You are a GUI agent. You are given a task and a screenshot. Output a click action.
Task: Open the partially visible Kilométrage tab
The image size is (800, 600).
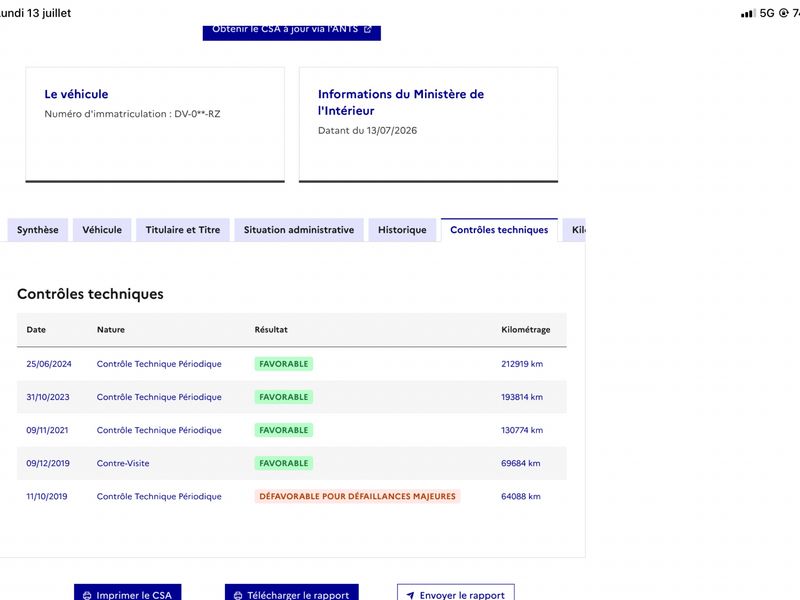(x=574, y=230)
